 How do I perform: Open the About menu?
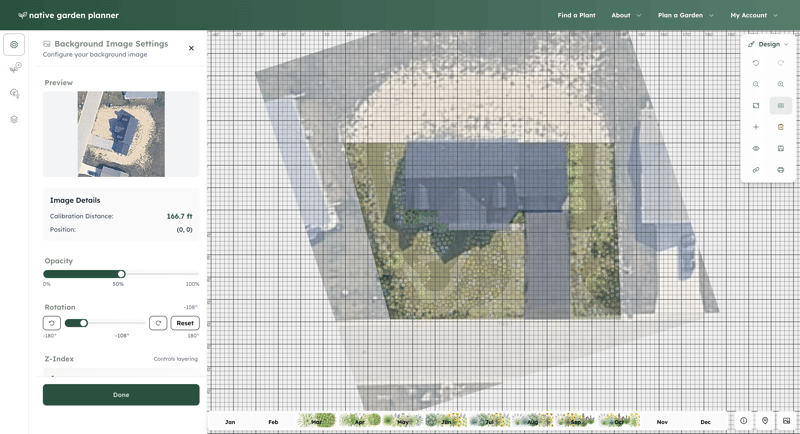tap(626, 15)
